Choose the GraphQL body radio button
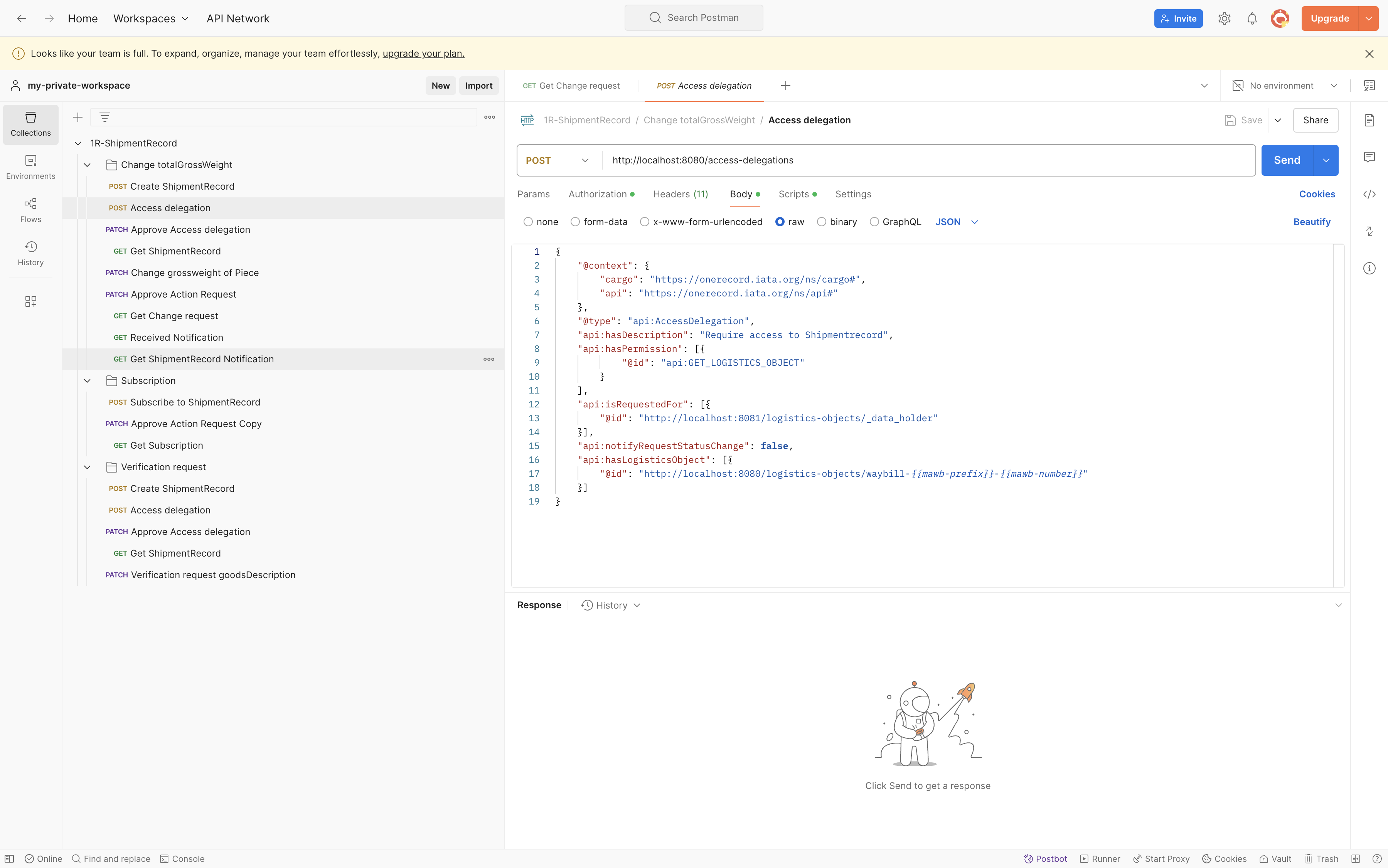1388x868 pixels. (874, 222)
